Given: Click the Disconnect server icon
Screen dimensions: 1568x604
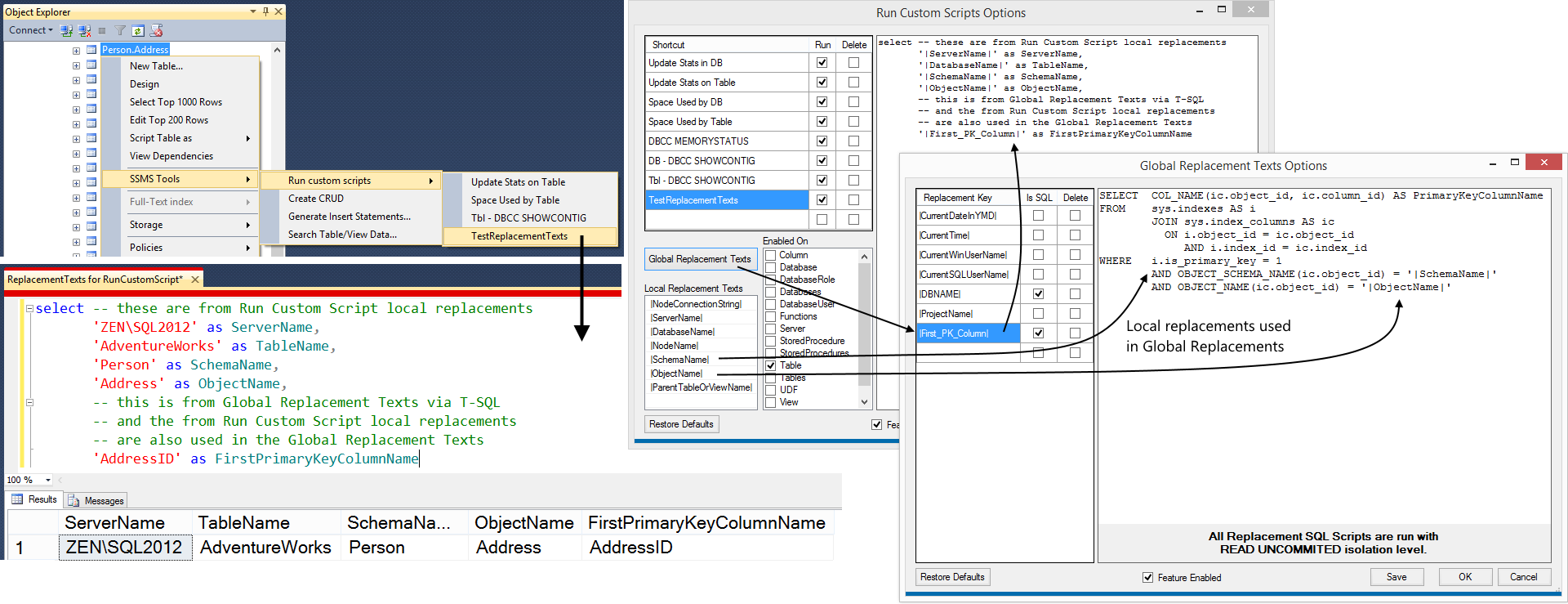Looking at the screenshot, I should pyautogui.click(x=84, y=30).
